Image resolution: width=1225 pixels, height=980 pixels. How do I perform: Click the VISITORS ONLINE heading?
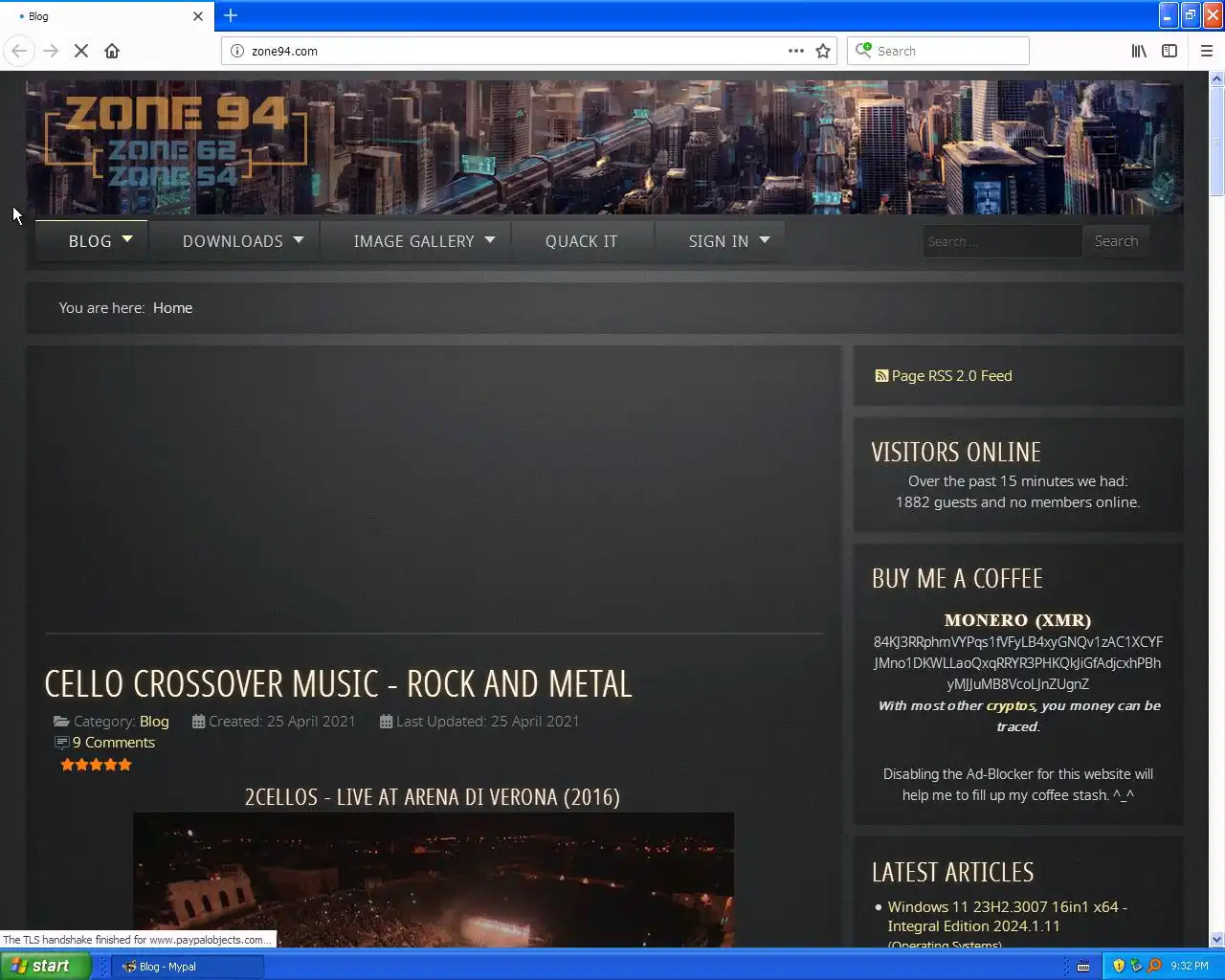956,452
